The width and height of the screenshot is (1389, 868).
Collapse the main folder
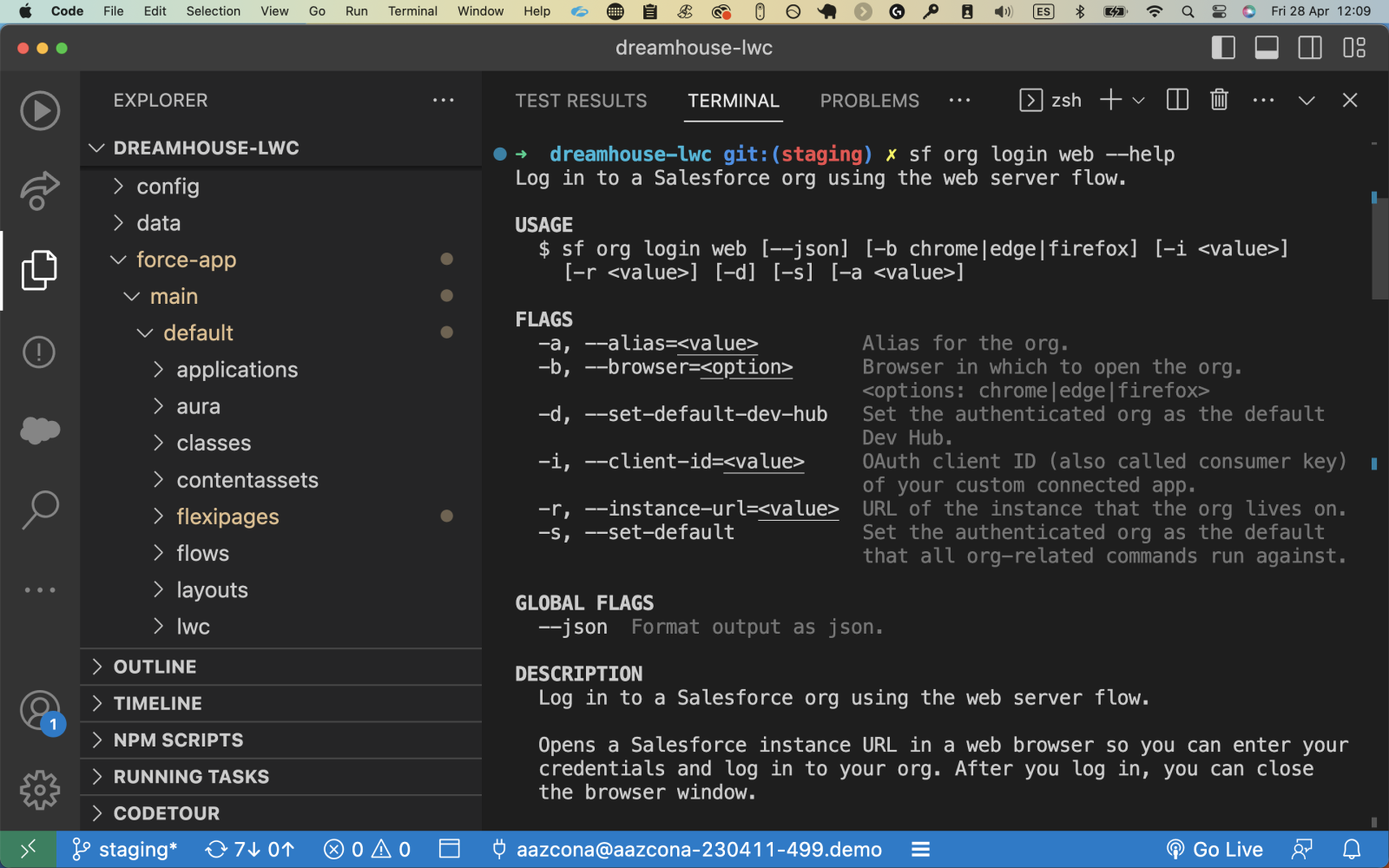coord(281,296)
